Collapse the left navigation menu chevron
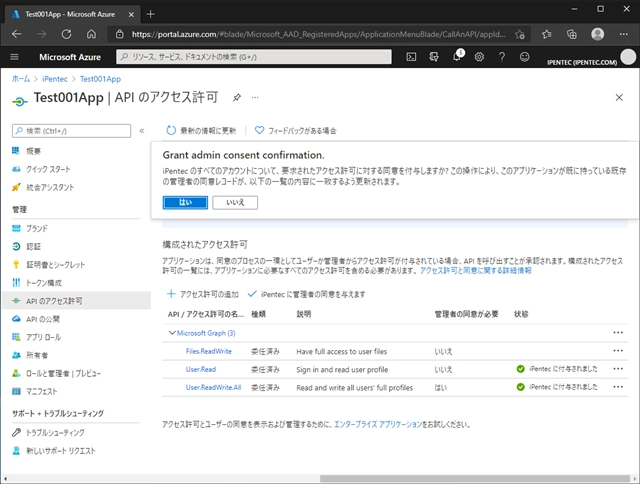The height and width of the screenshot is (484, 640). point(142,131)
